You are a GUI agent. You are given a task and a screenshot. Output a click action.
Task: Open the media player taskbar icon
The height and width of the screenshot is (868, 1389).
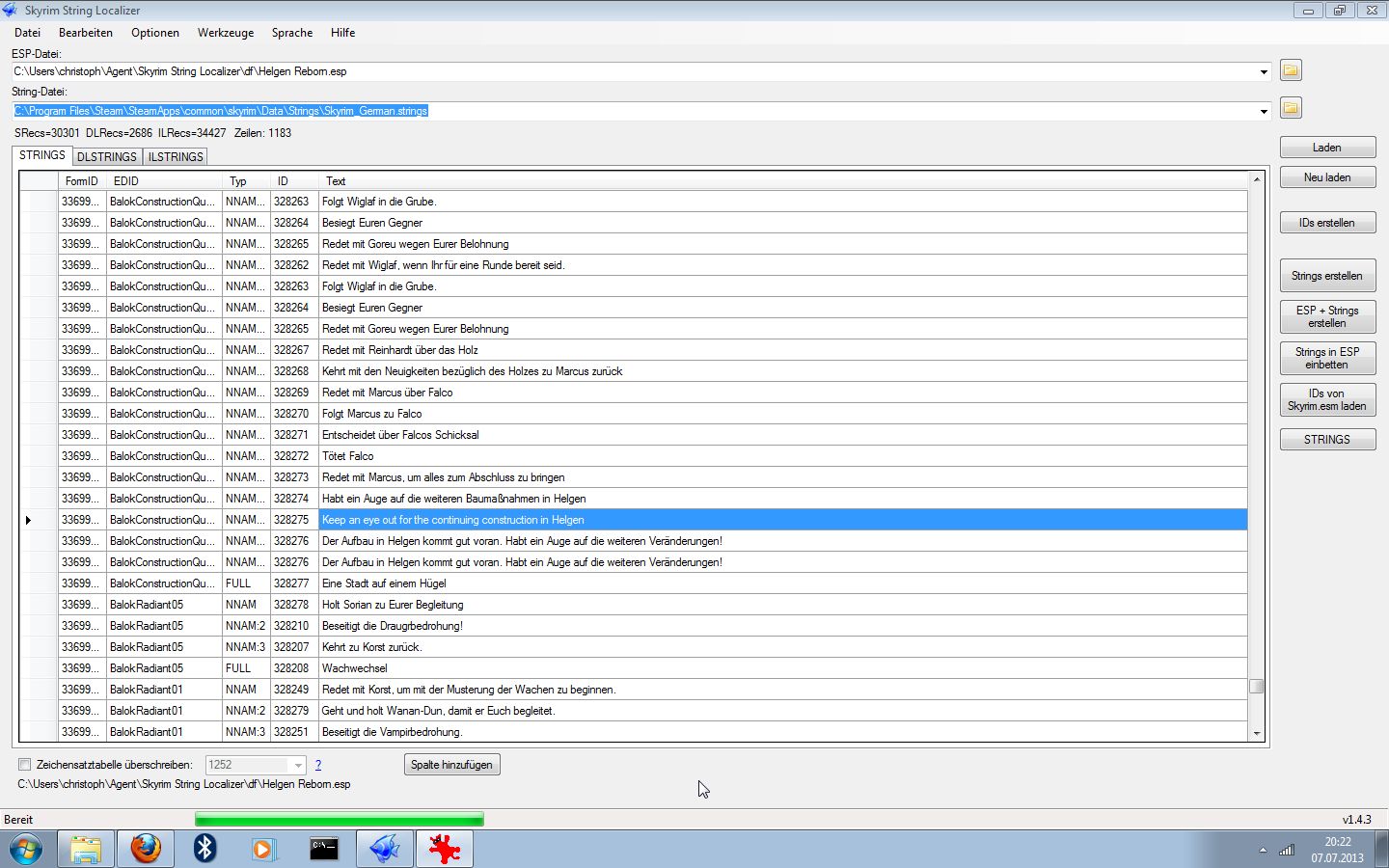click(x=263, y=849)
